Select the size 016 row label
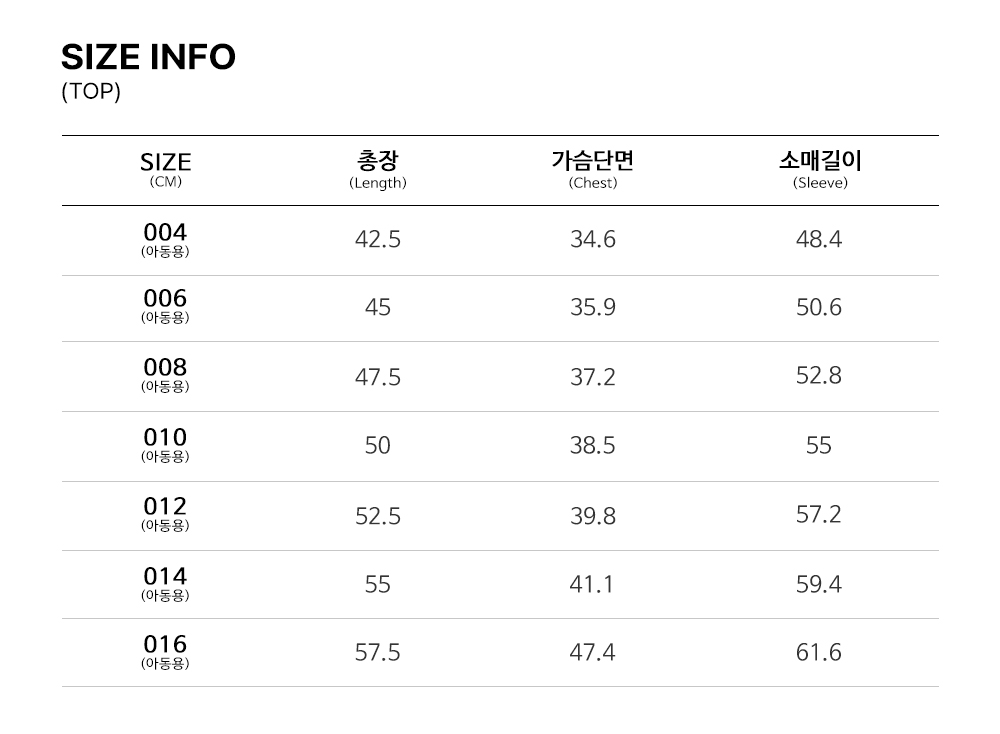Viewport: 1000px width, 734px height. [165, 652]
